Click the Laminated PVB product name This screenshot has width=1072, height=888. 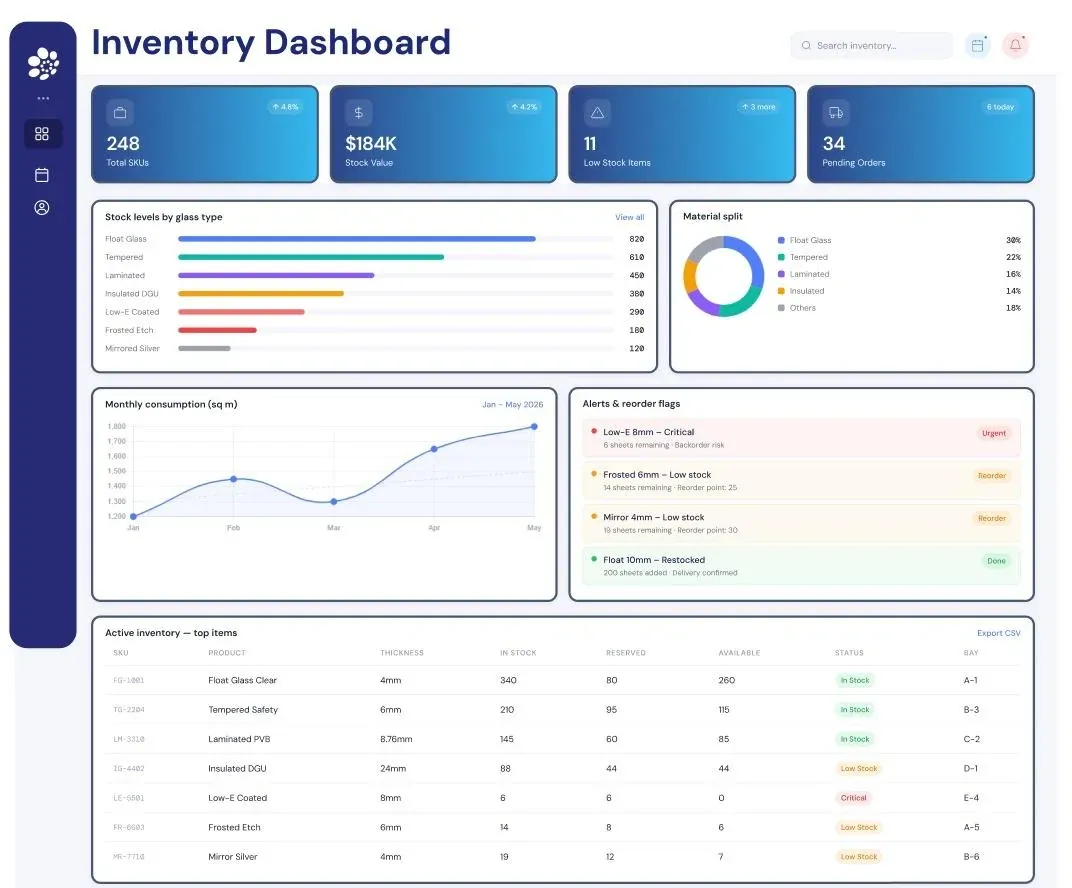(x=239, y=739)
